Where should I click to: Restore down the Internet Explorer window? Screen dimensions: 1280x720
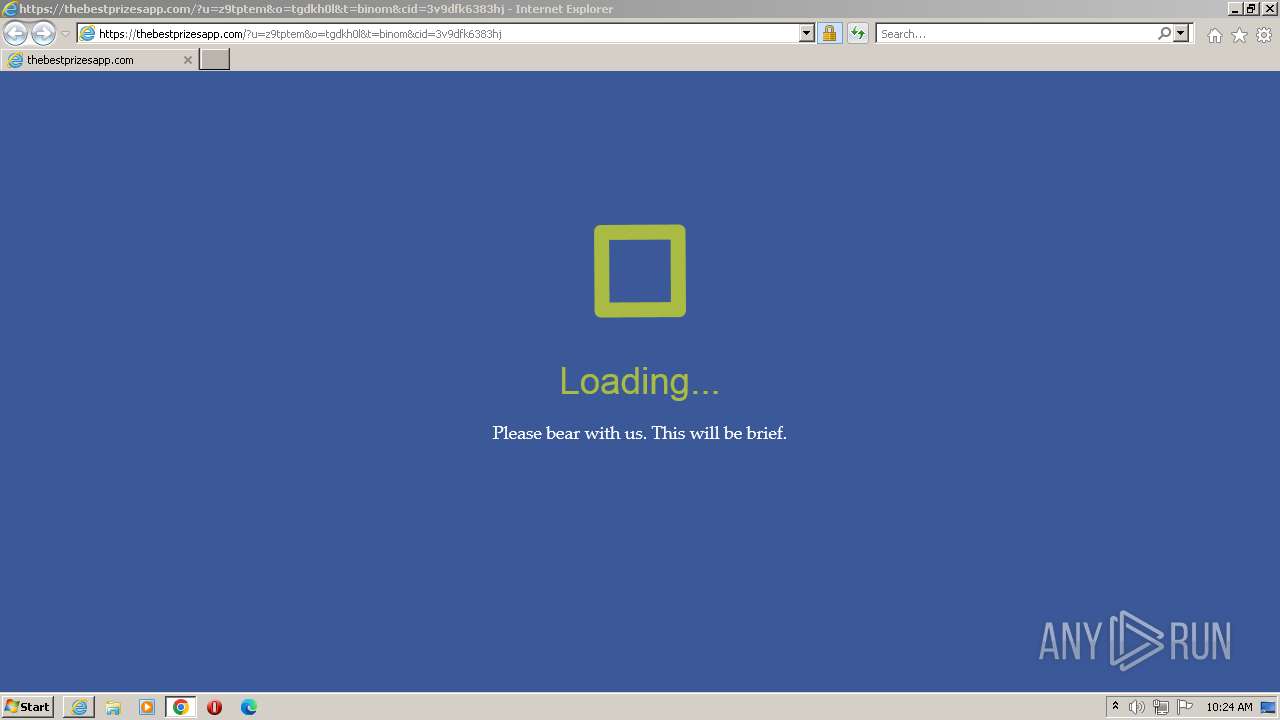pos(1252,9)
